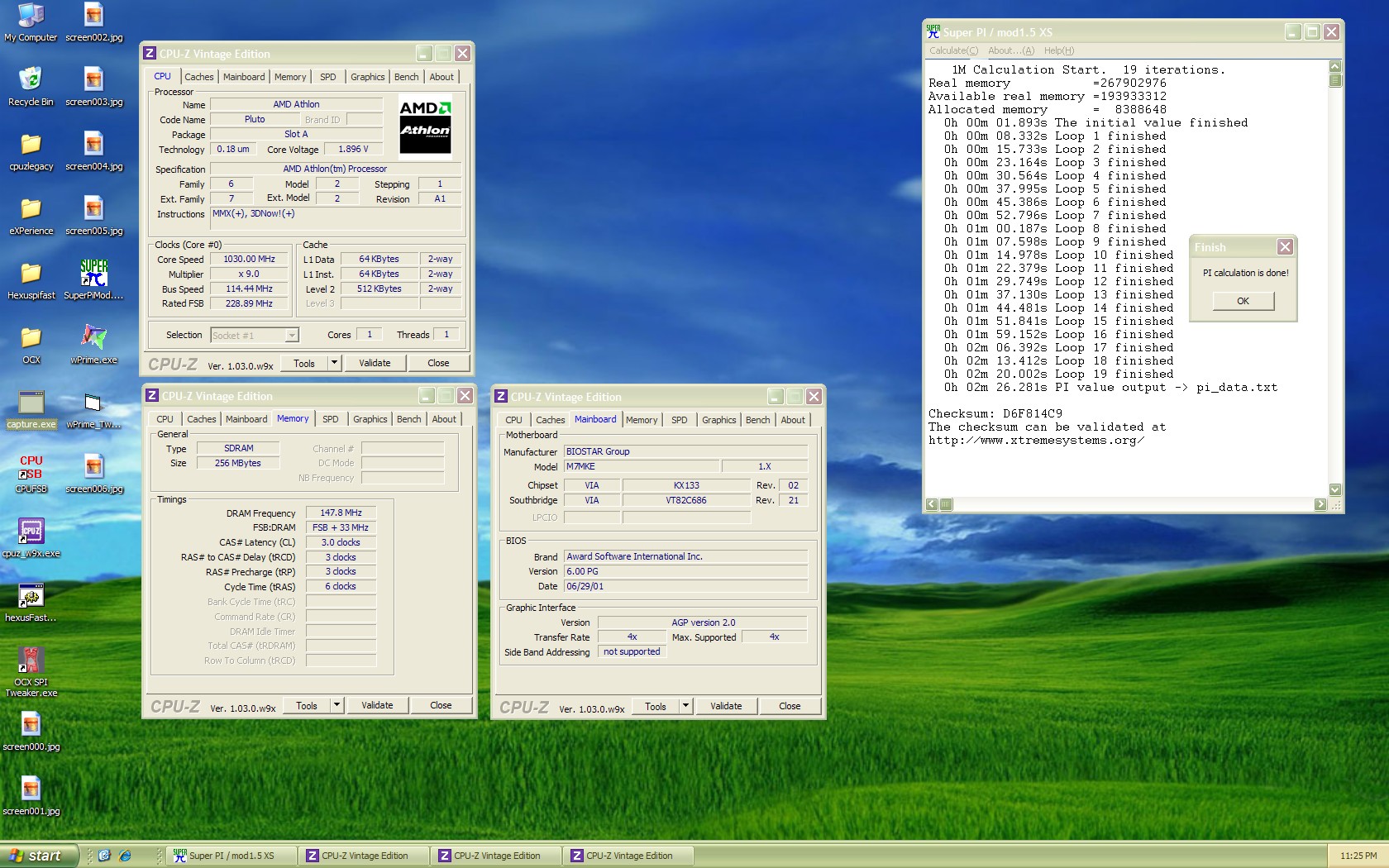The height and width of the screenshot is (868, 1389).
Task: Select the hexusFast shortcut icon
Action: pyautogui.click(x=31, y=603)
